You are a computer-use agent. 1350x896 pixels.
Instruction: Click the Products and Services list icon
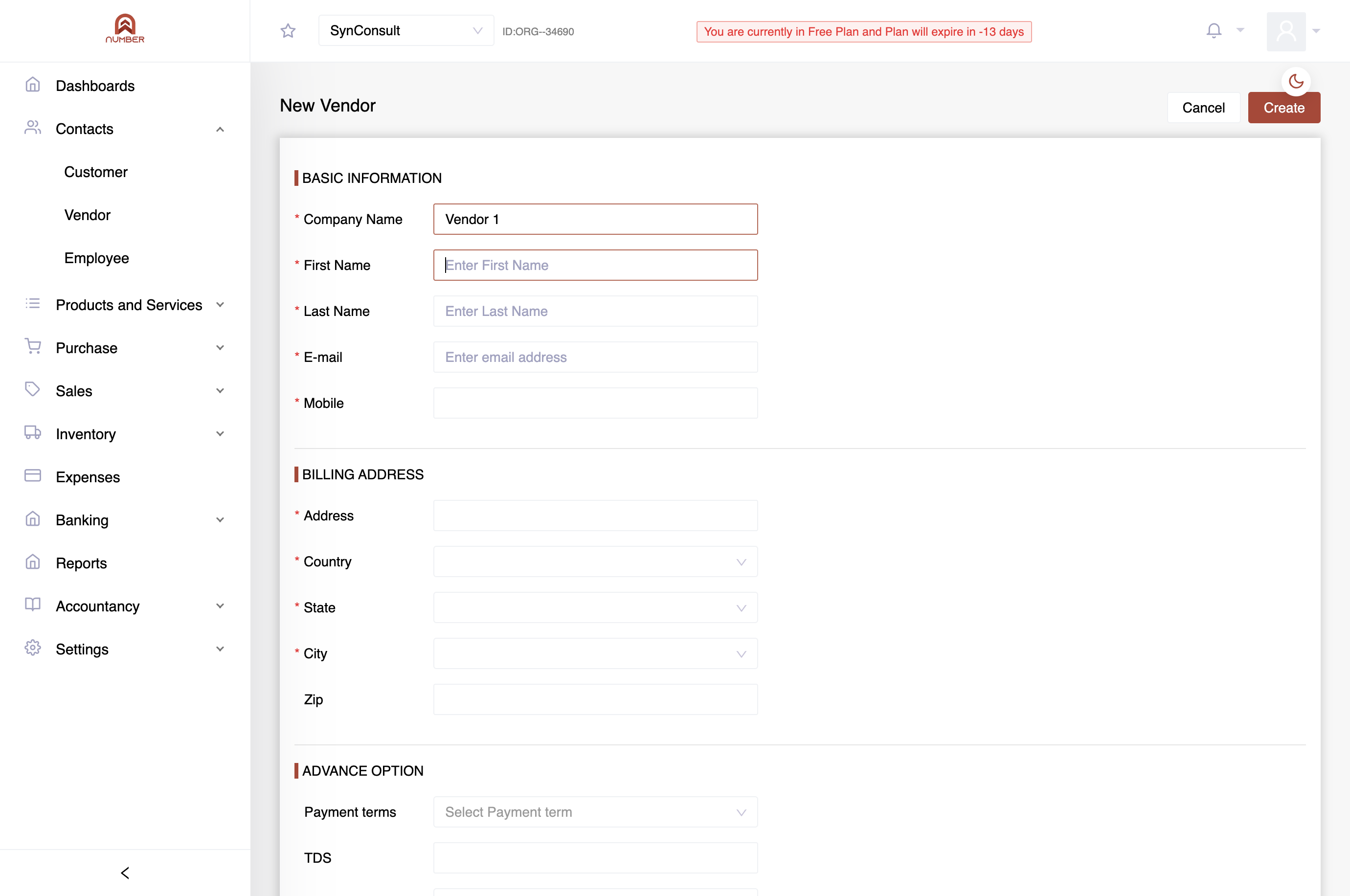(33, 304)
